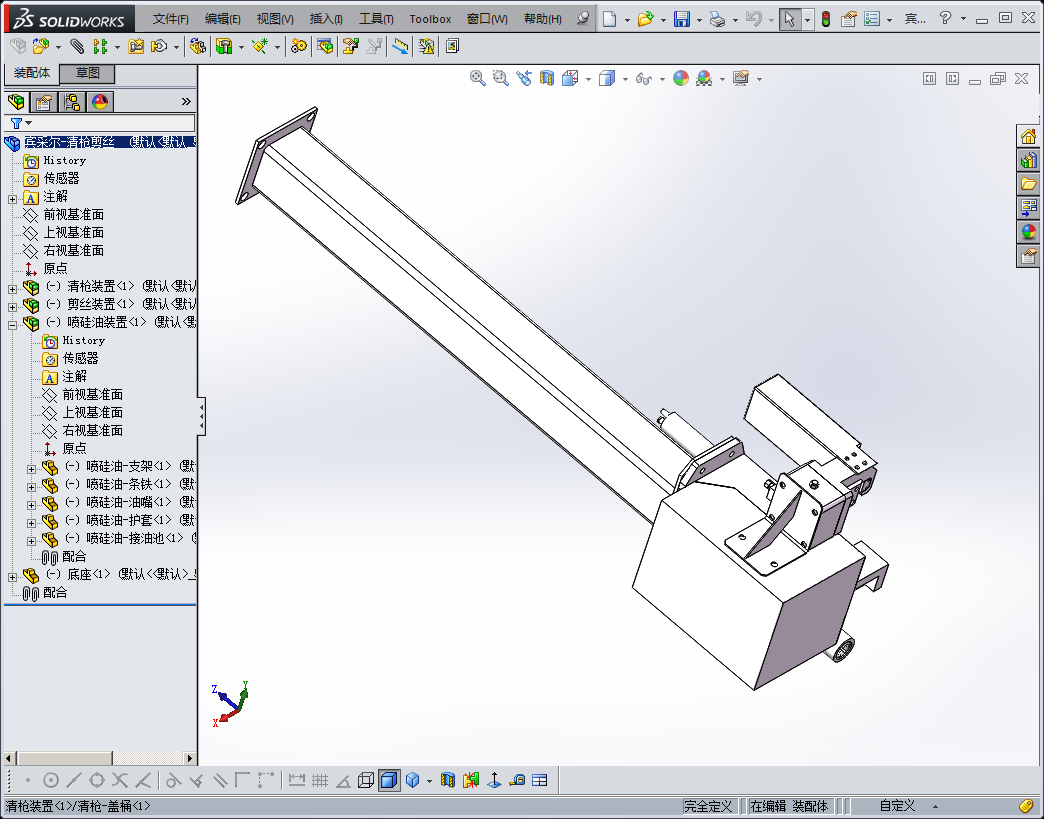
Task: Click the Rebuild traffic light icon
Action: [826, 19]
